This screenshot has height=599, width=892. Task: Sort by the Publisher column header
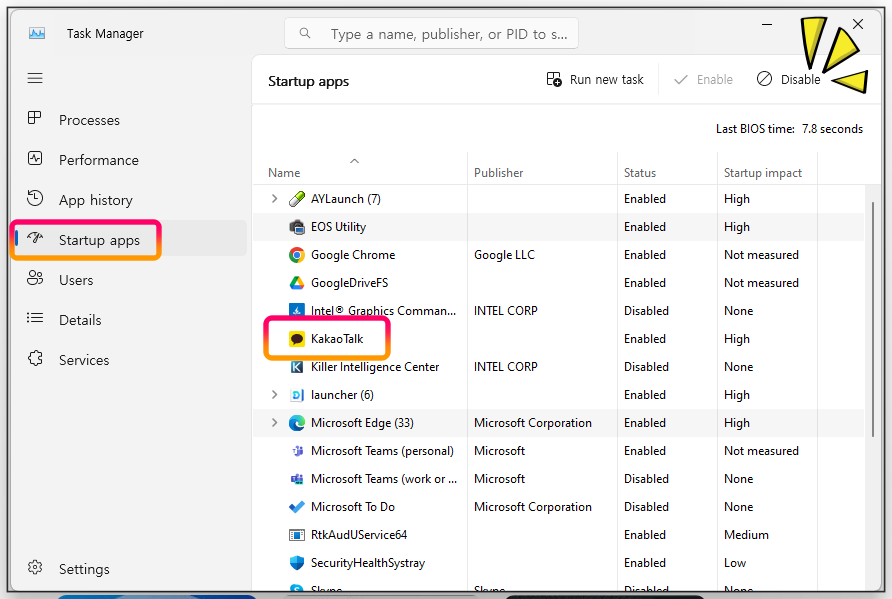498,173
